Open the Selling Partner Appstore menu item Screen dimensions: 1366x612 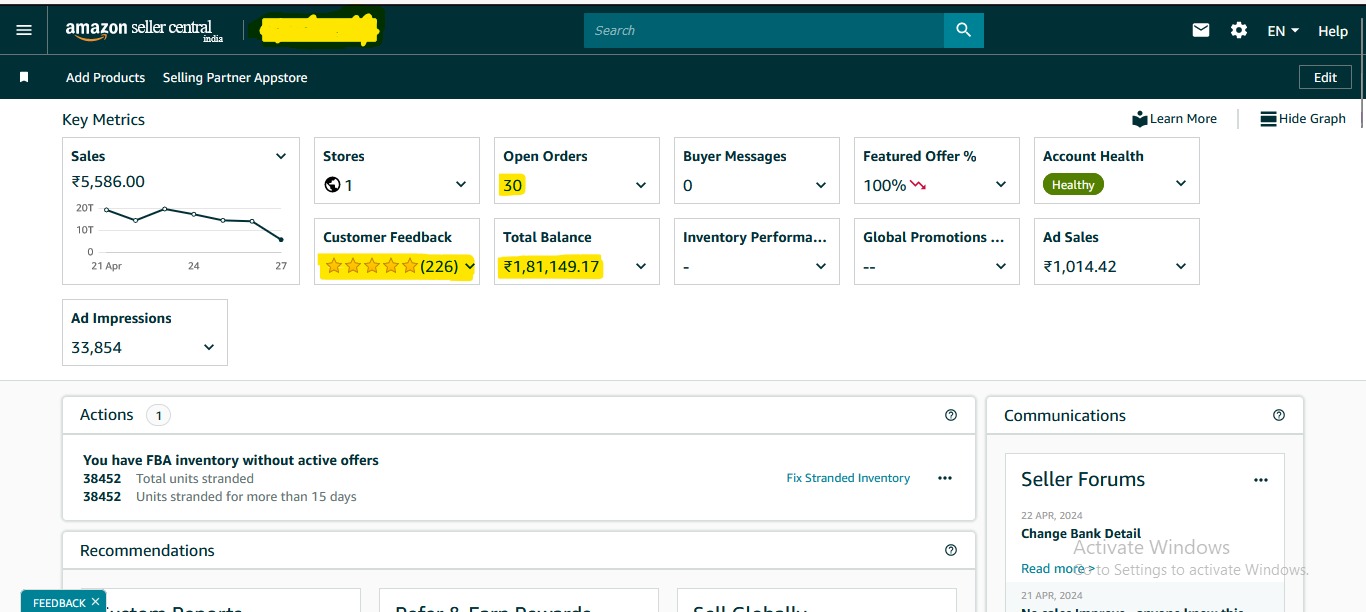coord(235,77)
